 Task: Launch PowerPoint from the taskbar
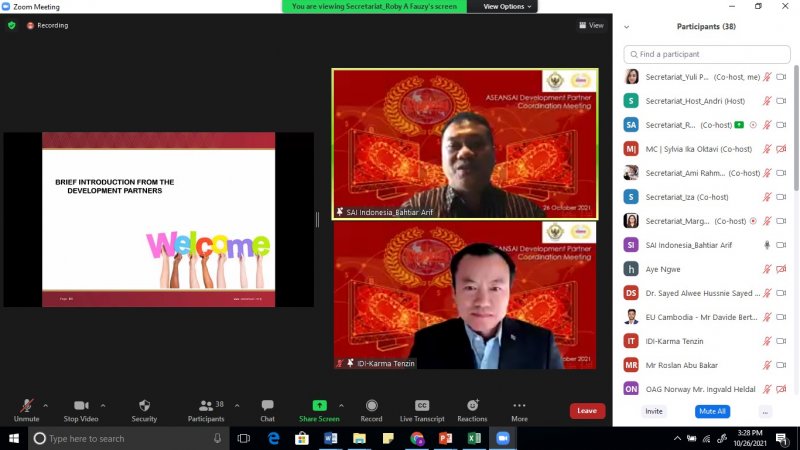pyautogui.click(x=446, y=438)
